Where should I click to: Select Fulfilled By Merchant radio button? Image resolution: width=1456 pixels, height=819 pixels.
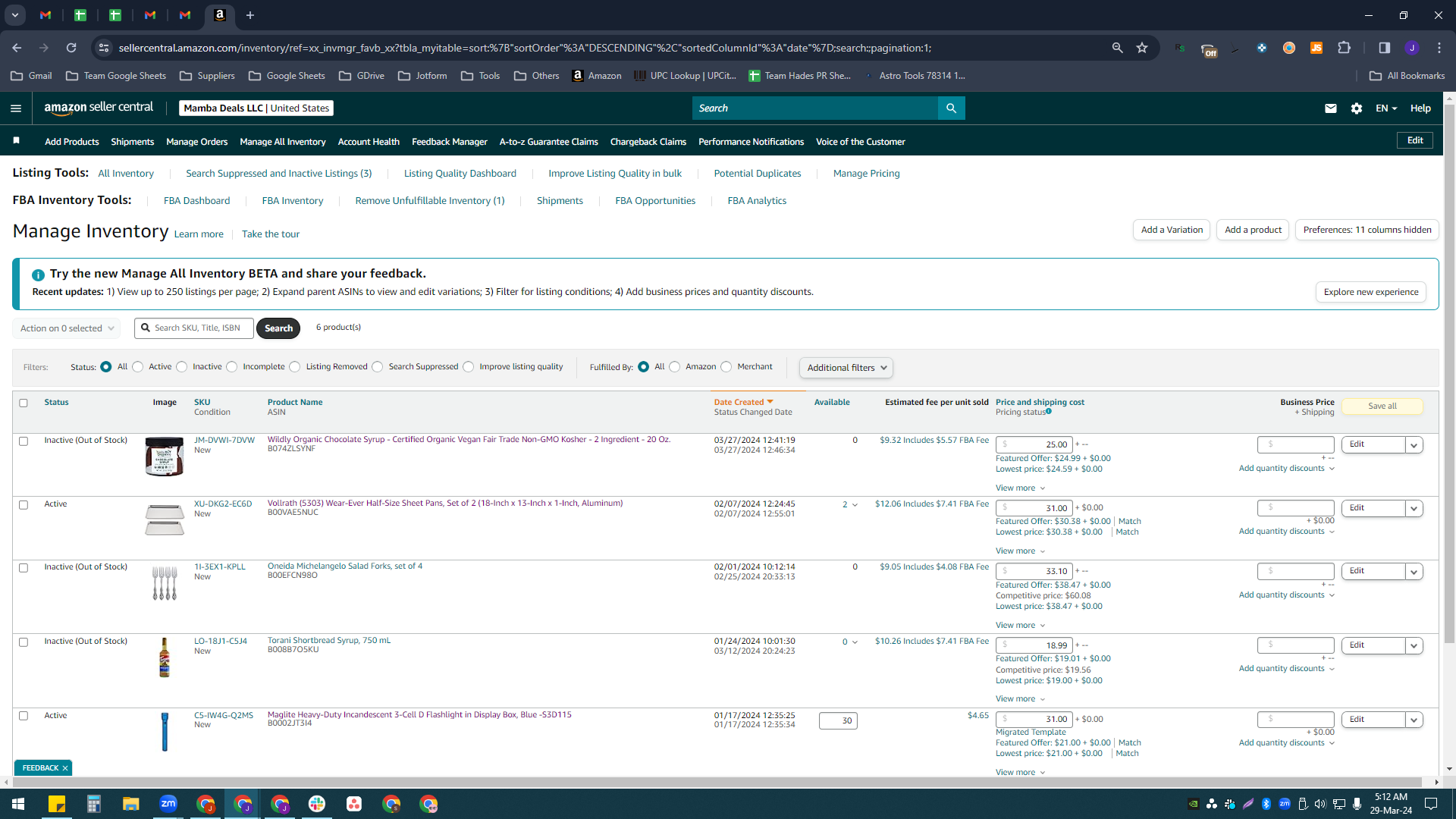pos(726,367)
